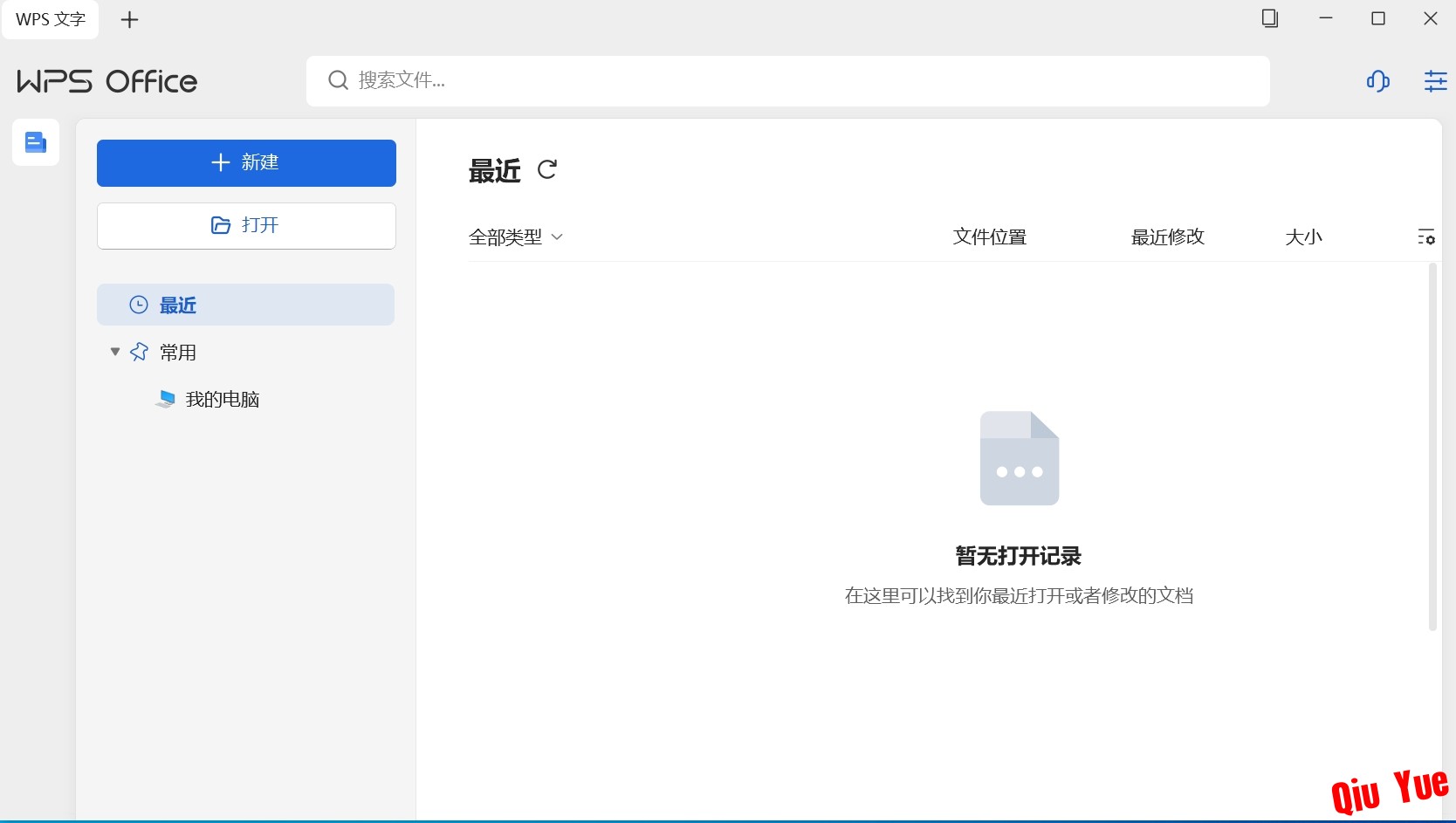1456x823 pixels.
Task: Open list display settings icon beside 大小
Action: [x=1426, y=237]
